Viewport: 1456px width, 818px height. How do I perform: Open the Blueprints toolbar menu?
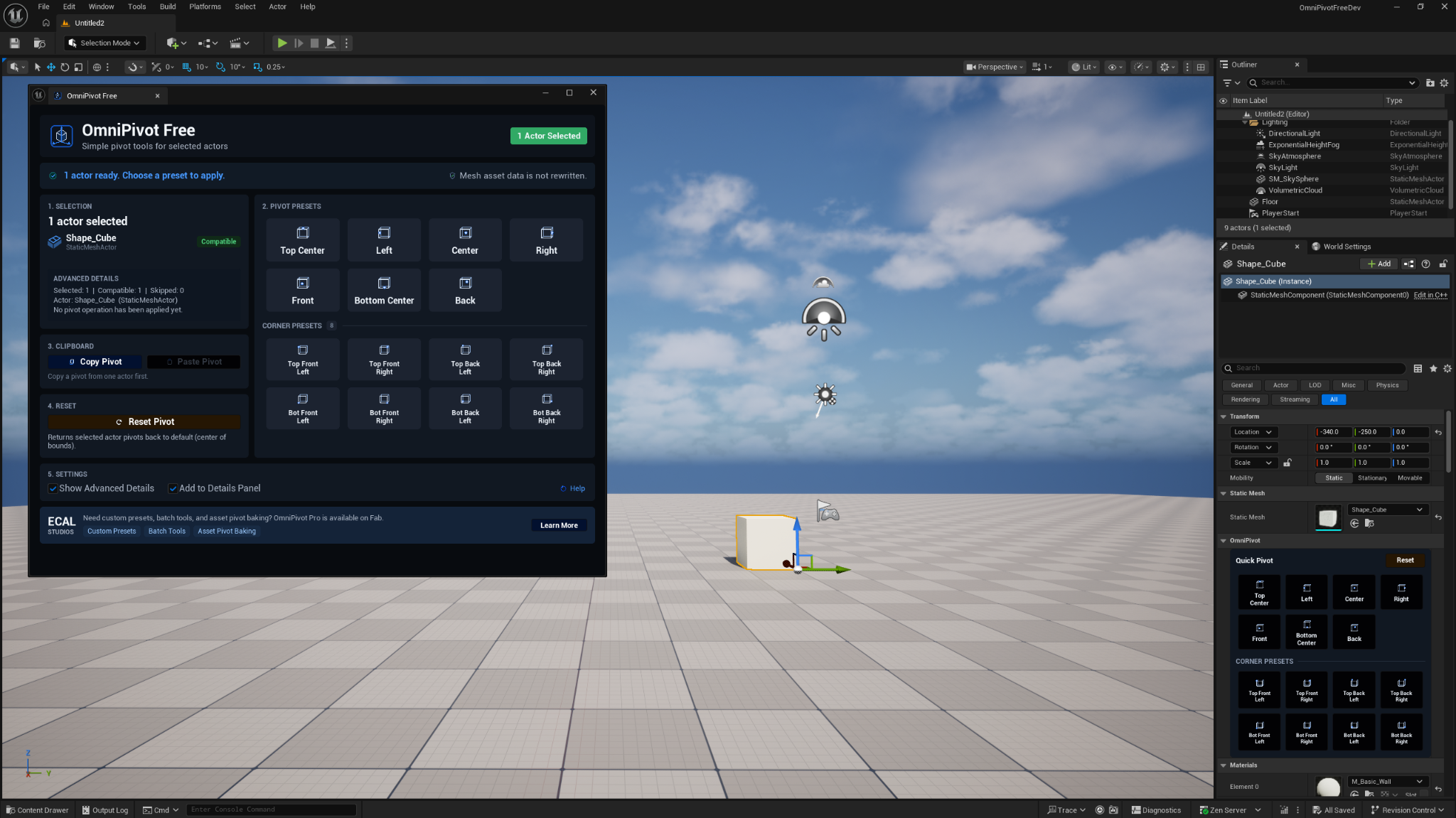click(x=208, y=43)
